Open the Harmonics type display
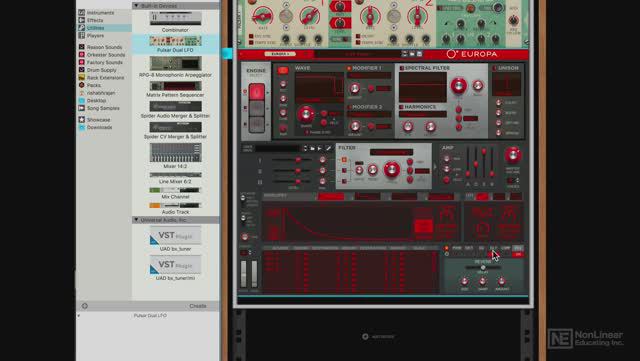640x361 pixels. point(422,115)
